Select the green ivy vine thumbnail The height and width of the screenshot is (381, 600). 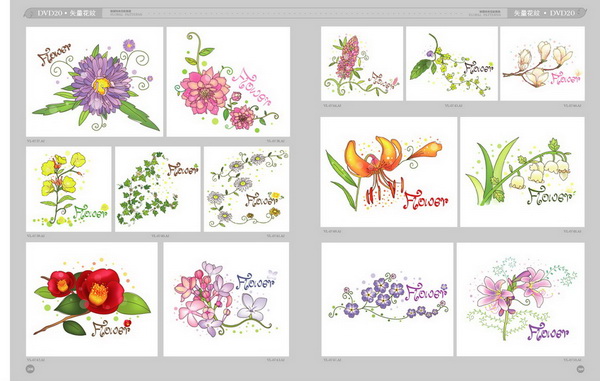158,189
